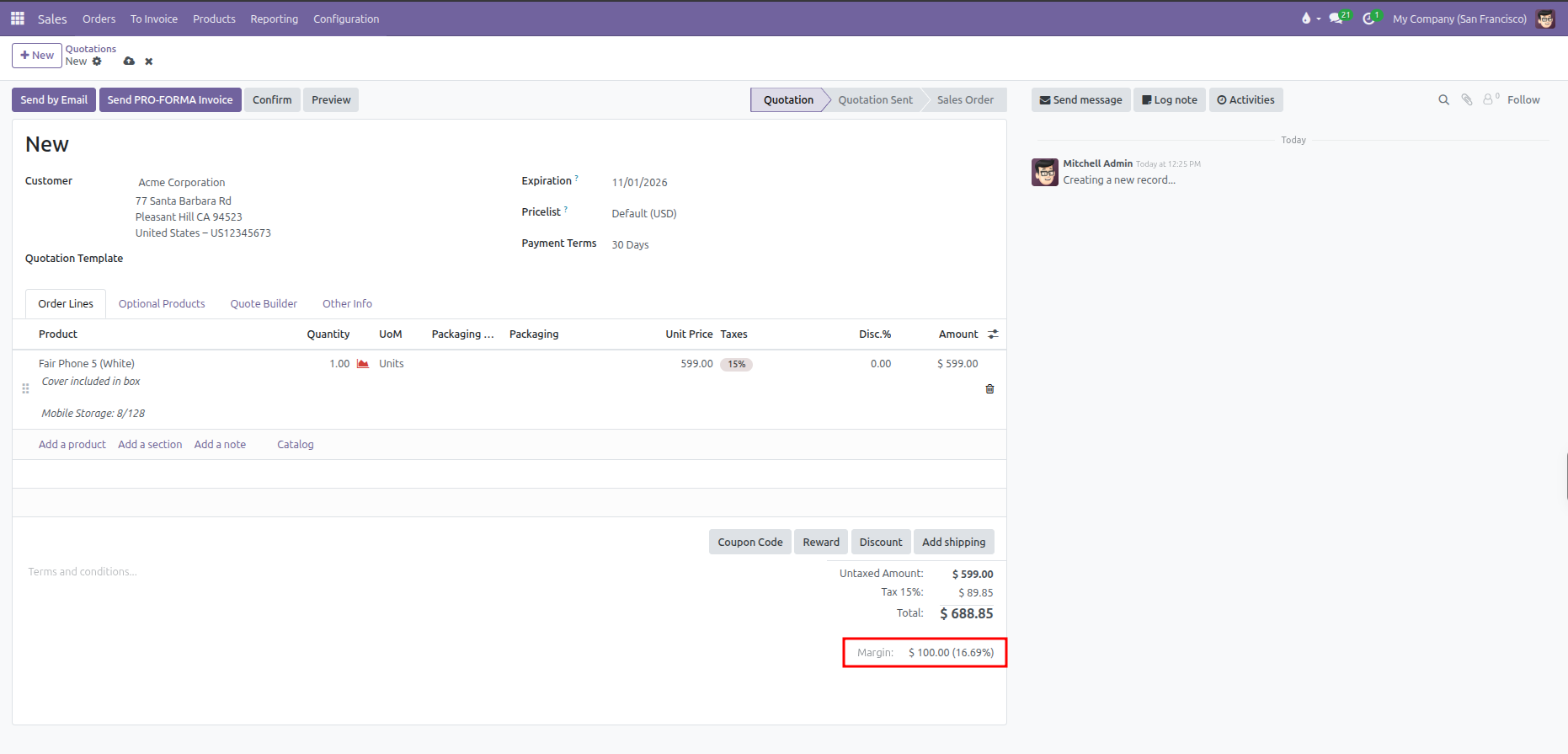Click the cloud save icon
The width and height of the screenshot is (1568, 754).
click(x=129, y=61)
